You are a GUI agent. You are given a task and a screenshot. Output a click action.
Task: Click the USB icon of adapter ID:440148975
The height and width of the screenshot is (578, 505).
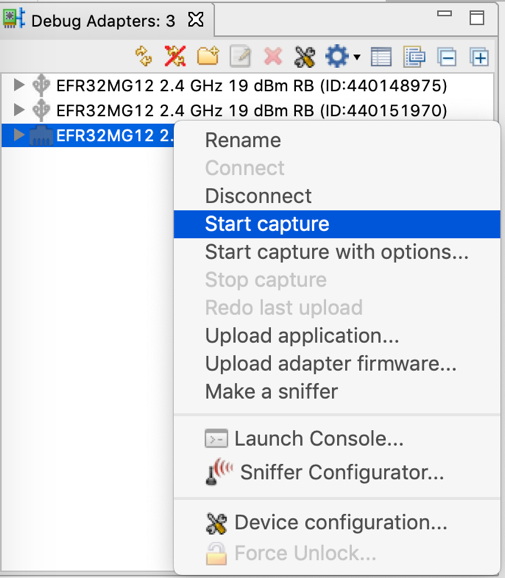[x=41, y=85]
